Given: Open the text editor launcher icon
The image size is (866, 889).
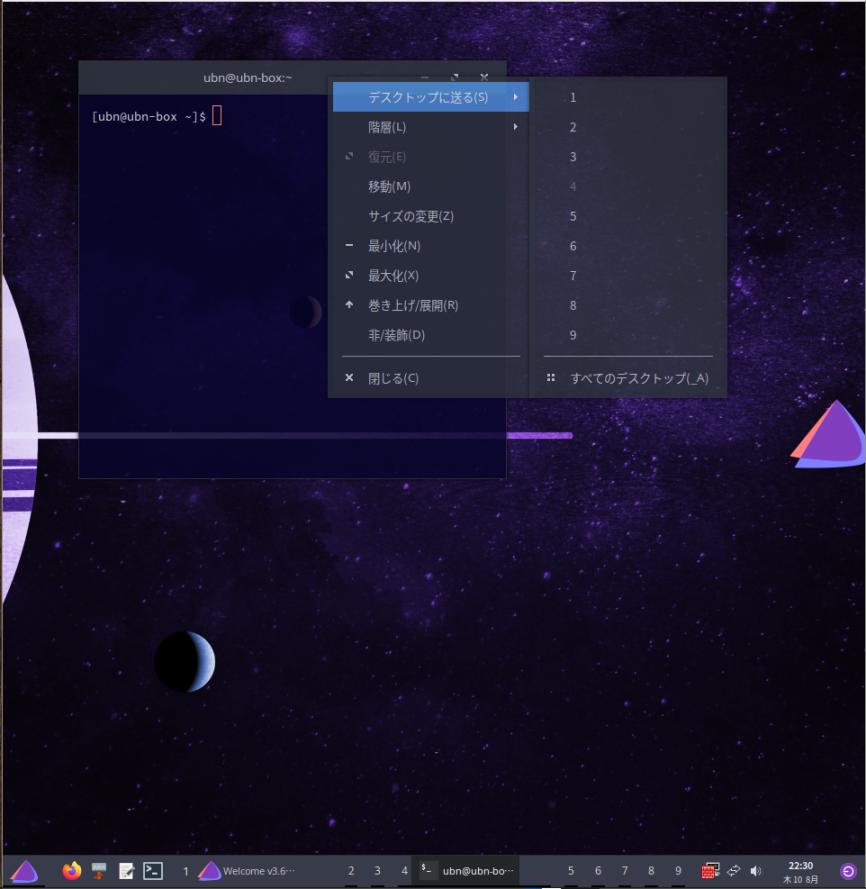Looking at the screenshot, I should [126, 871].
